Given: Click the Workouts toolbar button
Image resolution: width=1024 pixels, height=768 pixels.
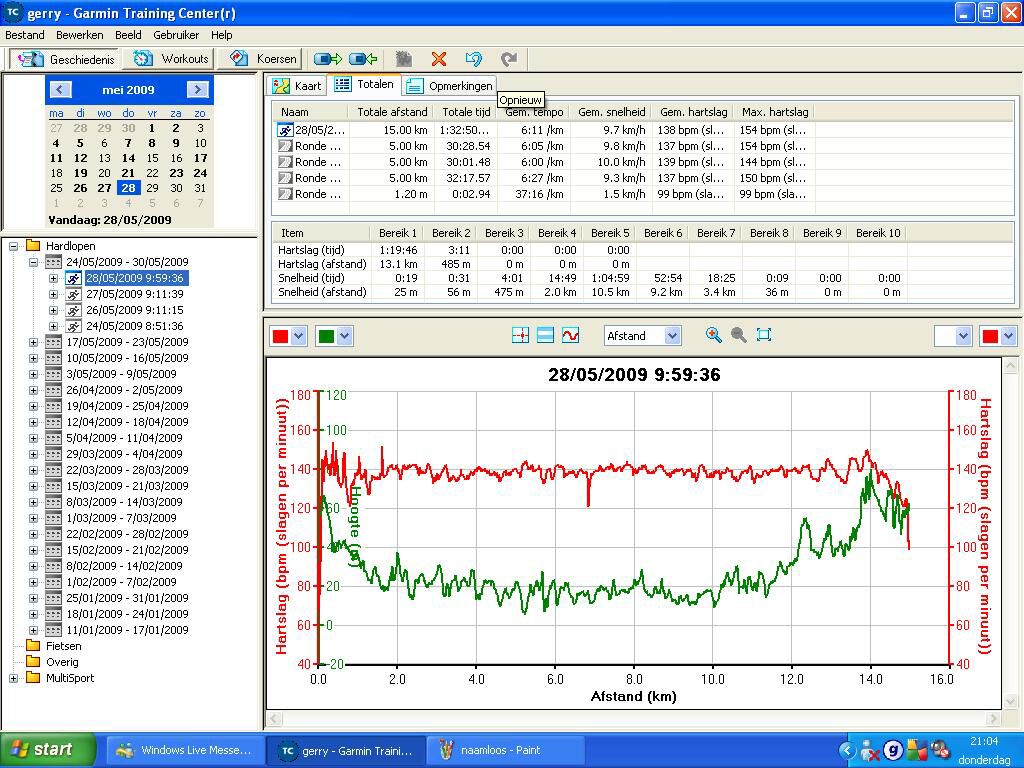Looking at the screenshot, I should click(x=170, y=59).
